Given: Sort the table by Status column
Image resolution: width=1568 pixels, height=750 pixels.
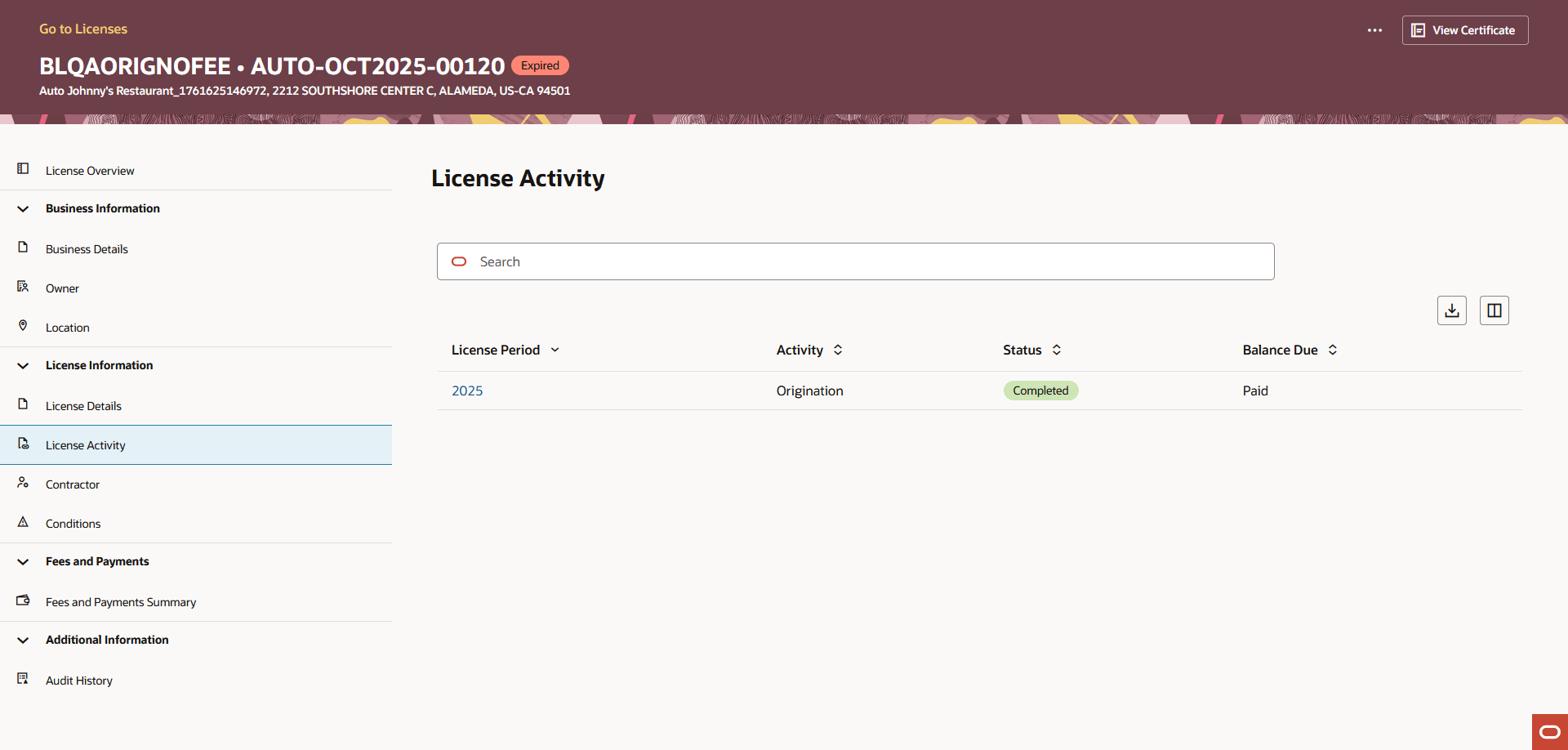Looking at the screenshot, I should click(1058, 350).
